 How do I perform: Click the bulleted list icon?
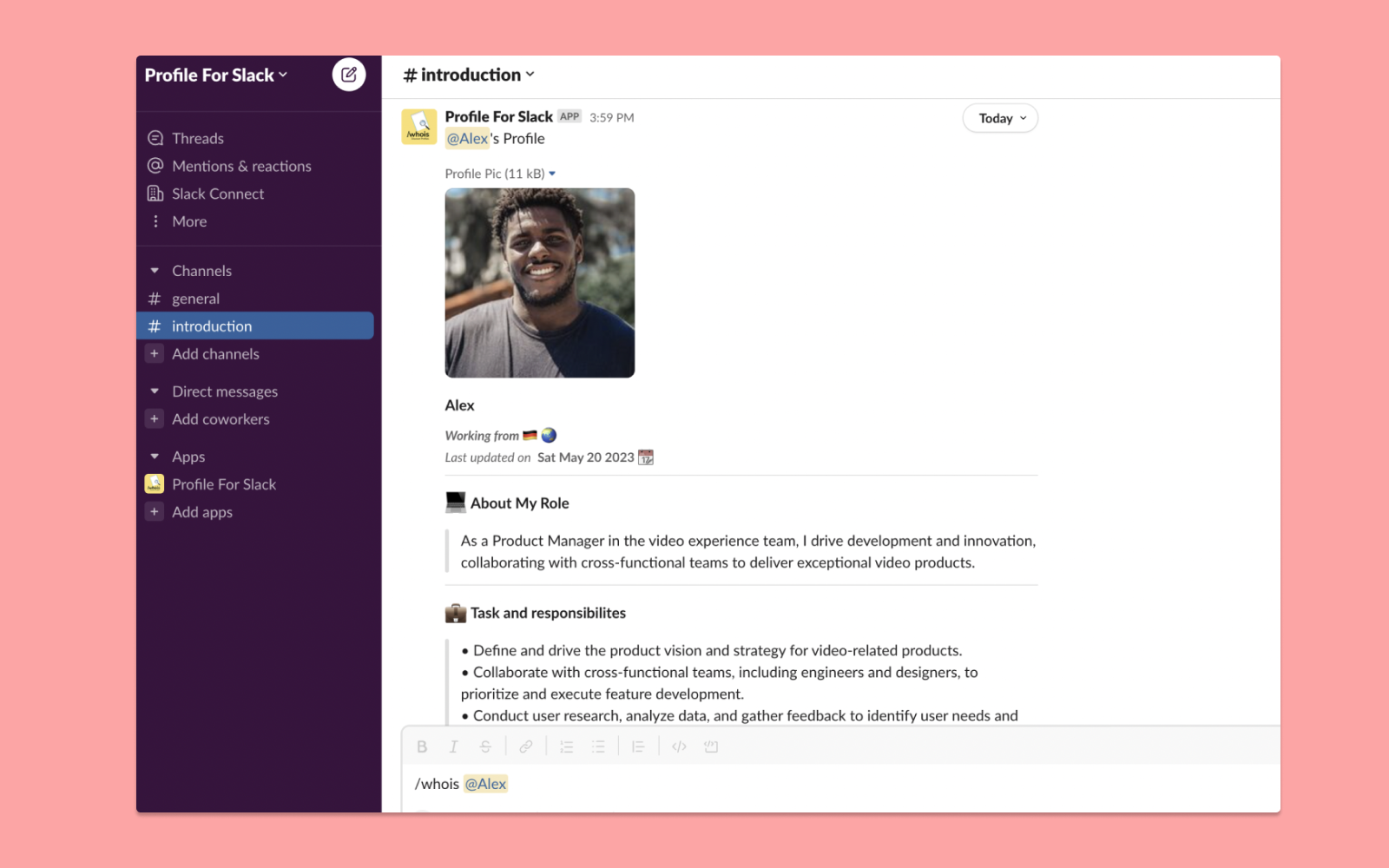pos(598,746)
